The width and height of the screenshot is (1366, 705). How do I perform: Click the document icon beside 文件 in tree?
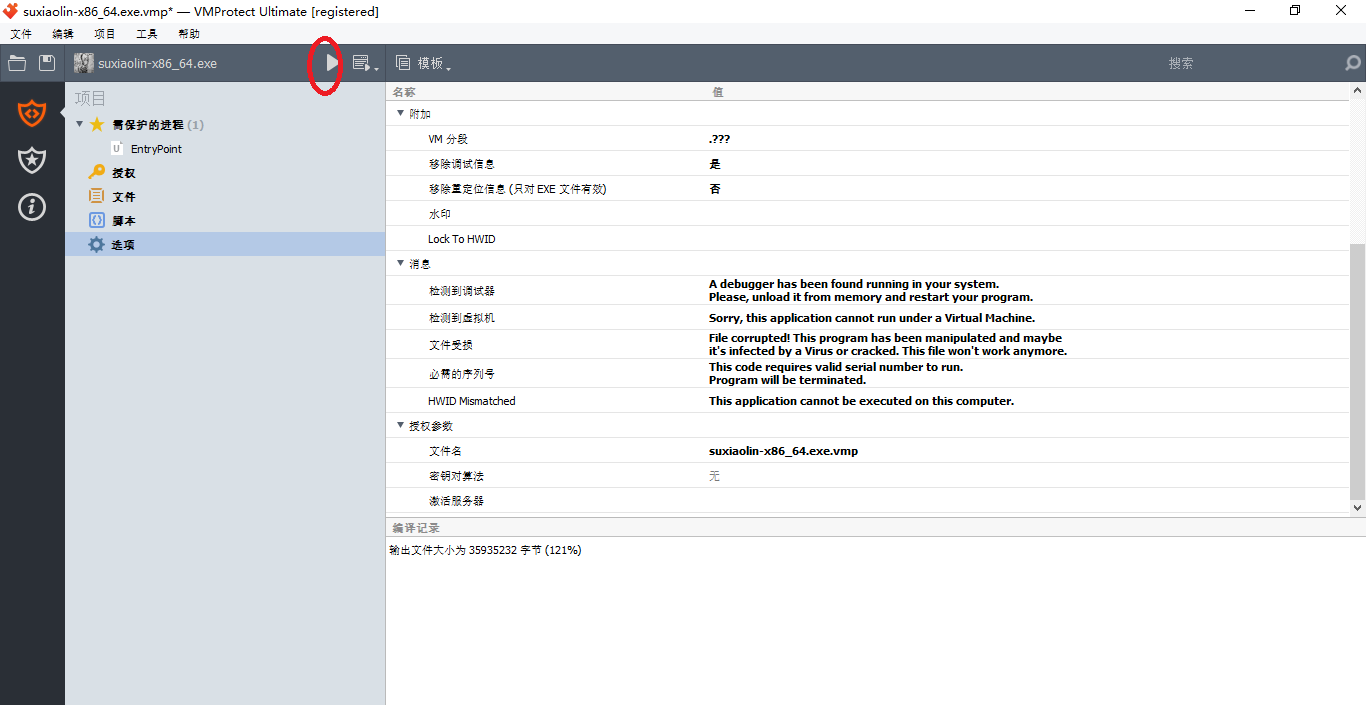[97, 197]
